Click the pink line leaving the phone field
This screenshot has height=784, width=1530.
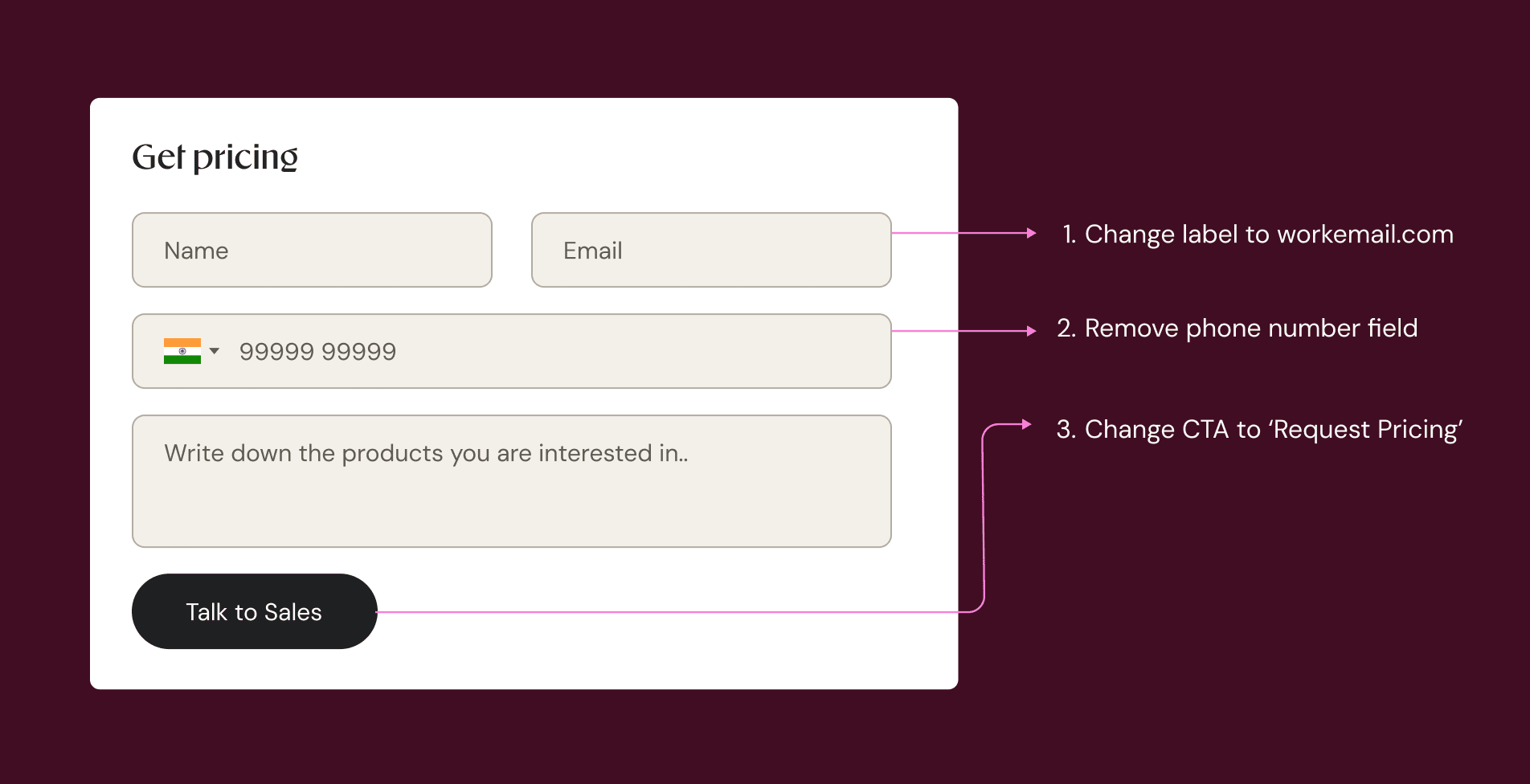(959, 331)
